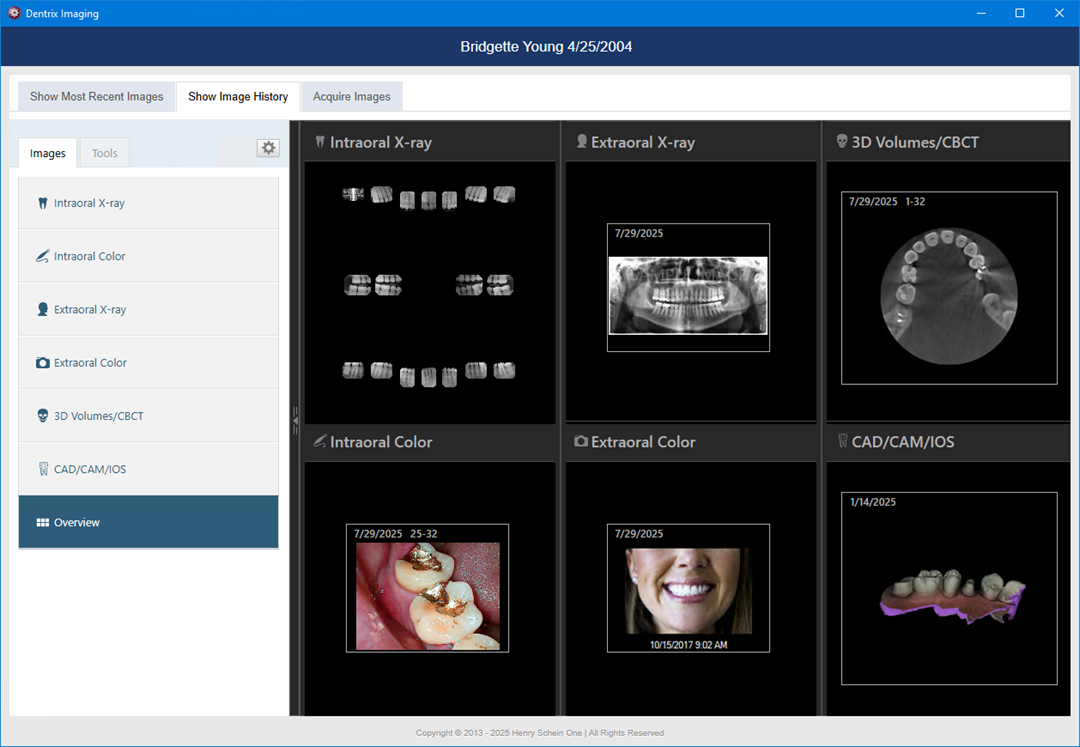Click the 1/14/2025 date label
1080x747 pixels.
(873, 502)
